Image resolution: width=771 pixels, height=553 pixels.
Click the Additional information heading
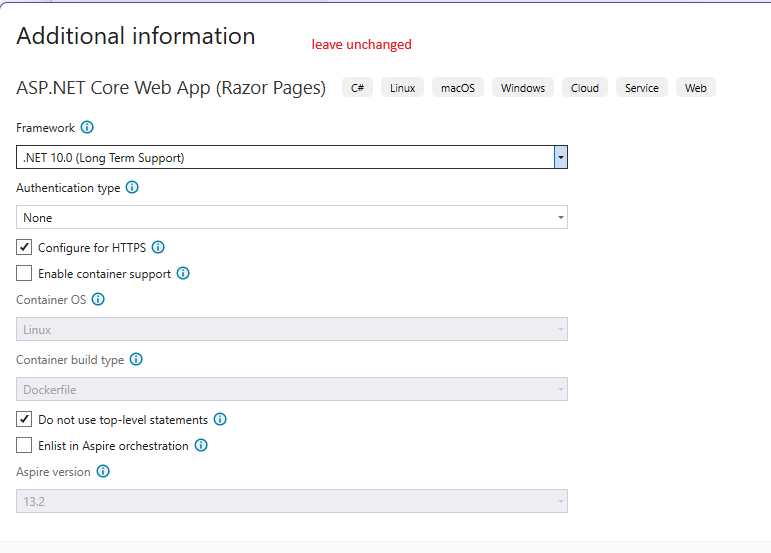pyautogui.click(x=136, y=36)
